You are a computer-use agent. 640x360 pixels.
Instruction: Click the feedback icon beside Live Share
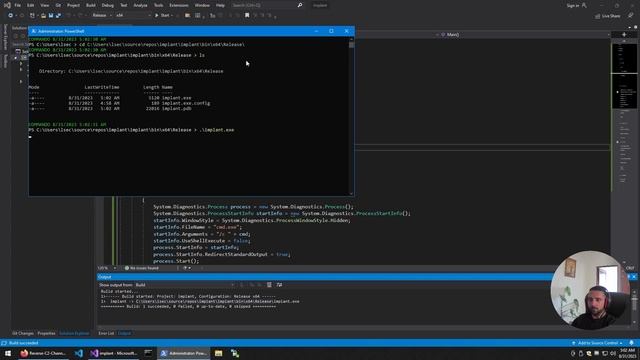tap(631, 16)
